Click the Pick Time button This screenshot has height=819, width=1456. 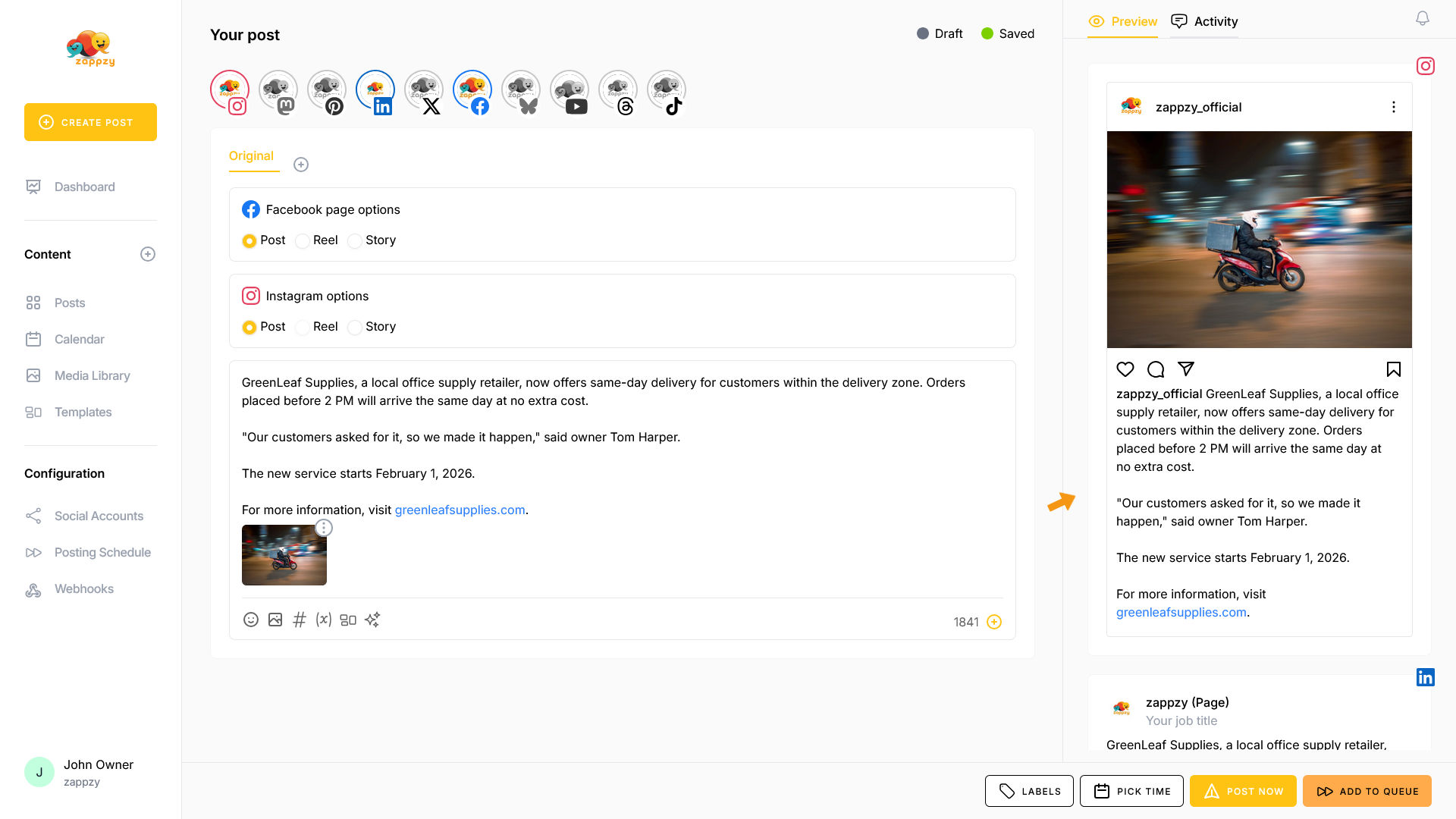point(1131,791)
